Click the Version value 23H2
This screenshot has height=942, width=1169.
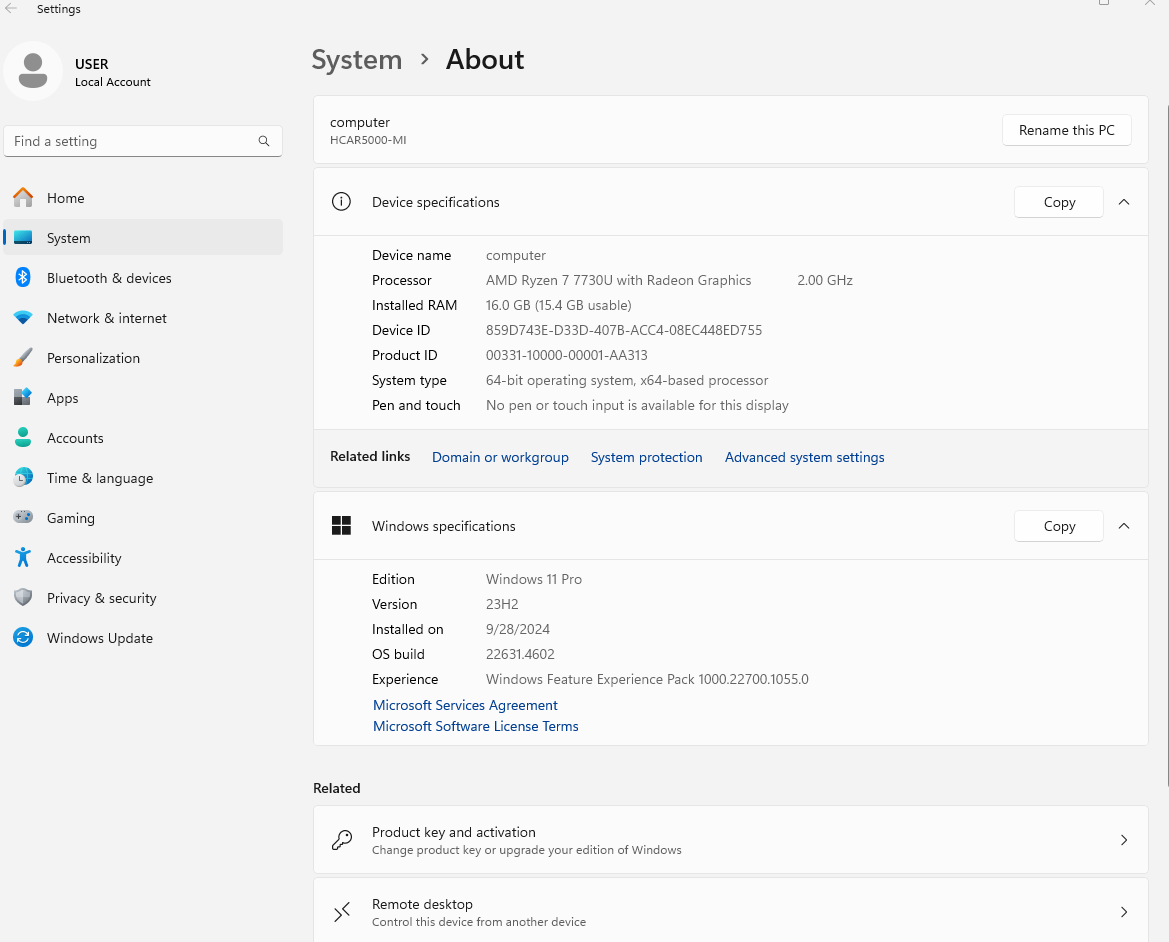pos(502,604)
